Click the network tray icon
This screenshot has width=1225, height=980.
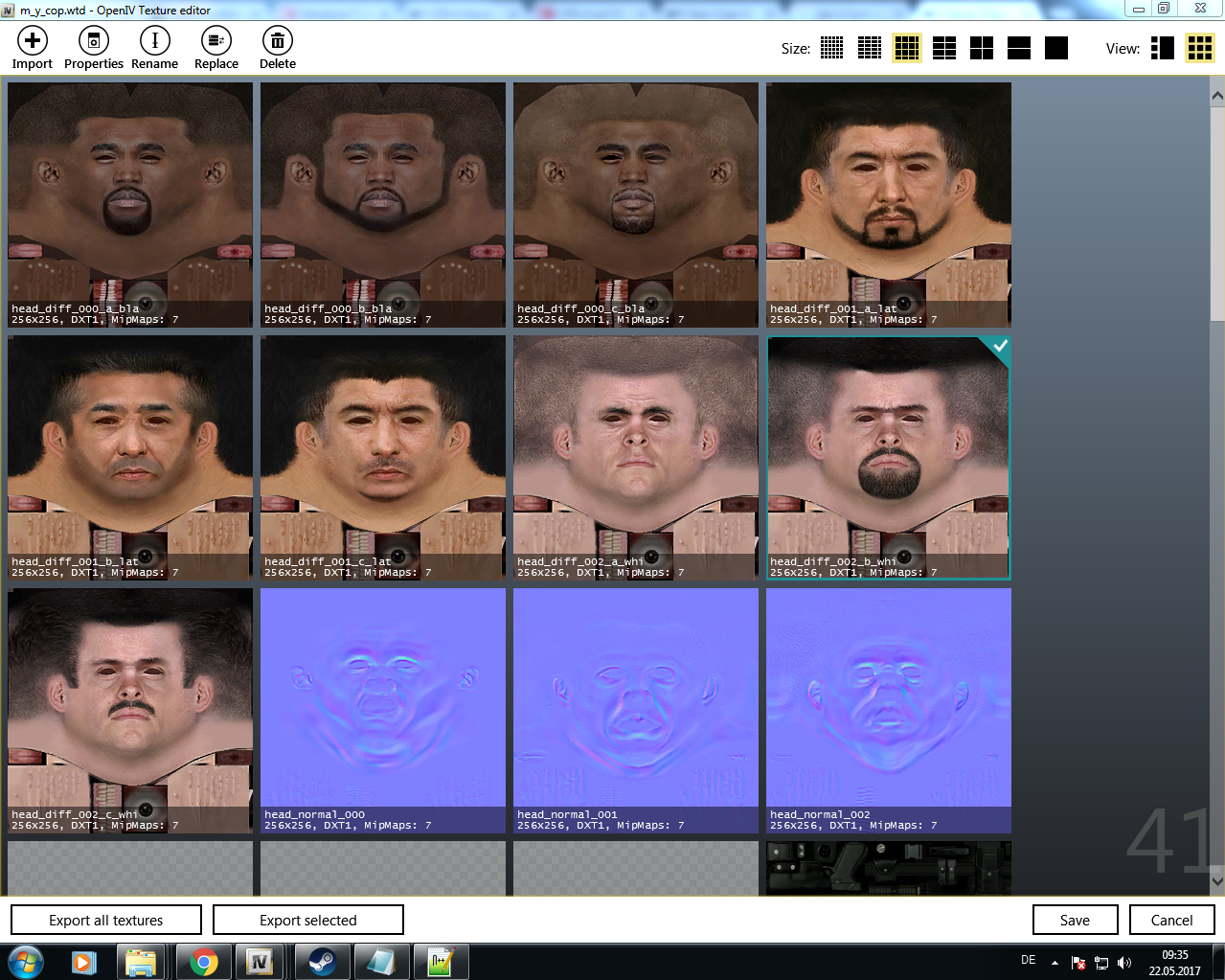coord(1101,963)
